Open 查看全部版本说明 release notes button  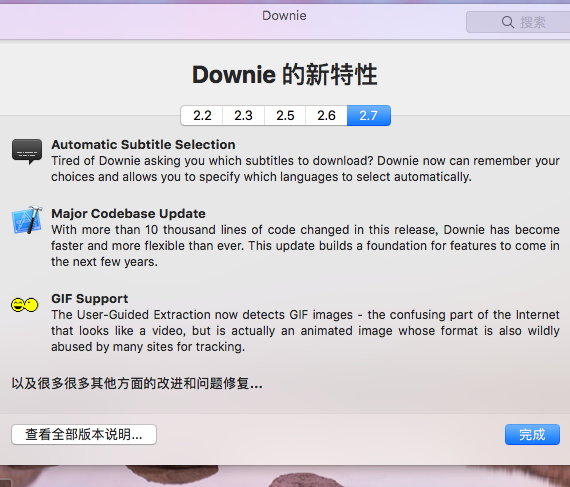84,434
